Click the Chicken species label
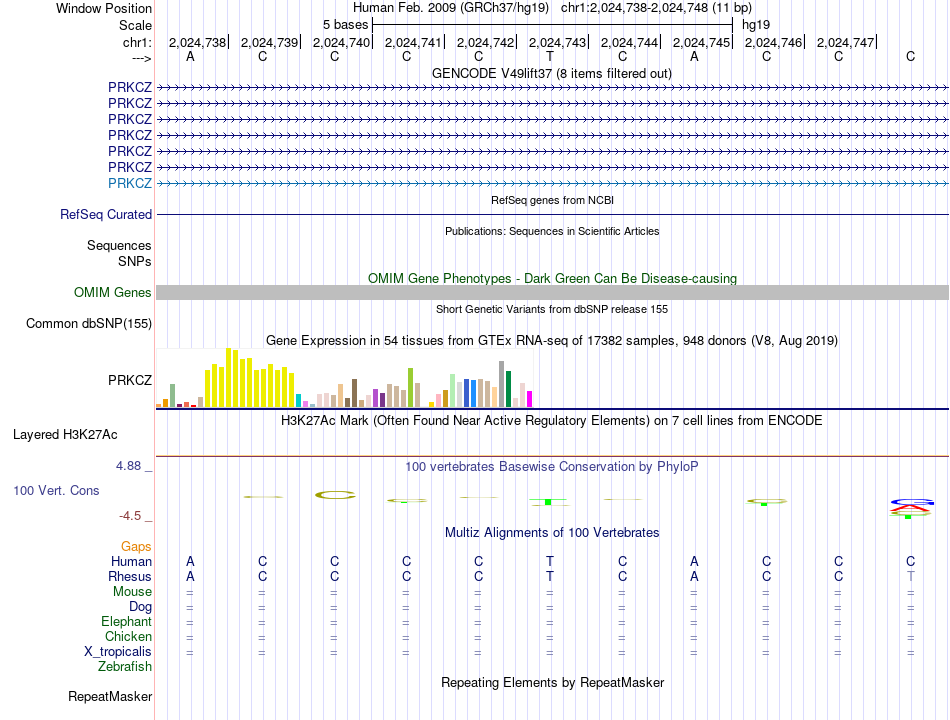The height and width of the screenshot is (720, 950). pos(128,636)
